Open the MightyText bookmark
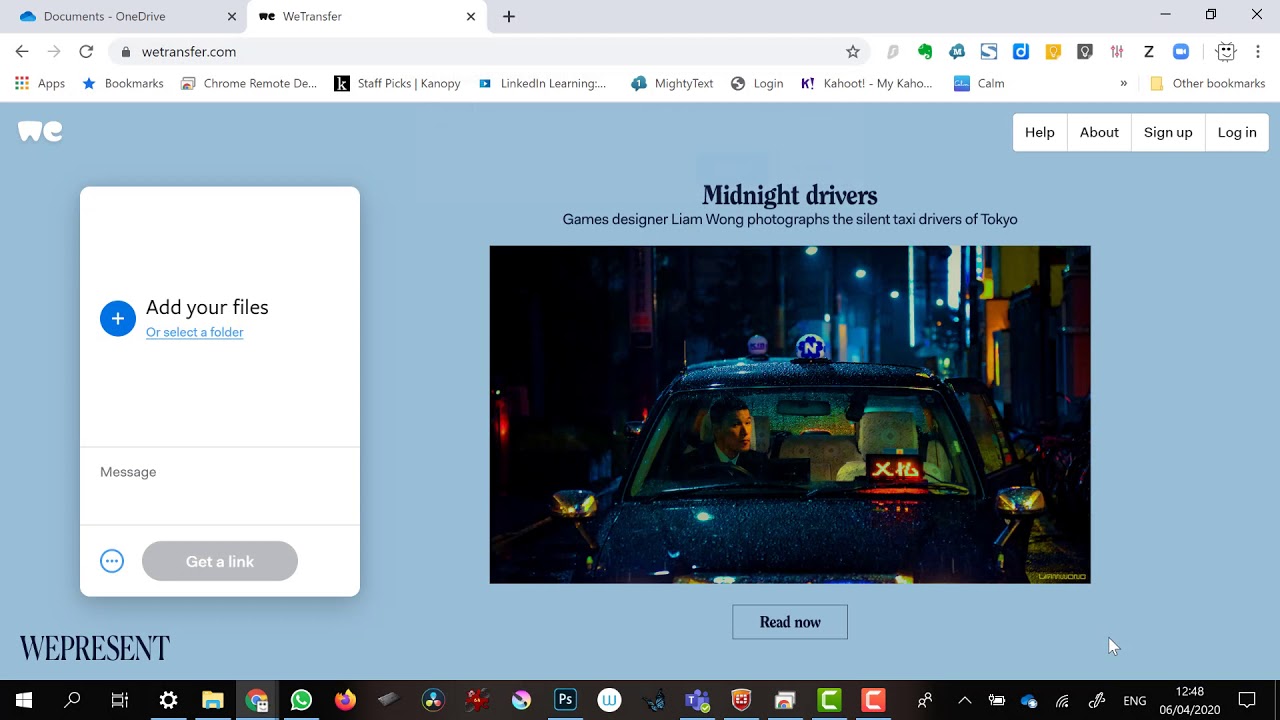Screen dimensions: 1280x720 [672, 84]
